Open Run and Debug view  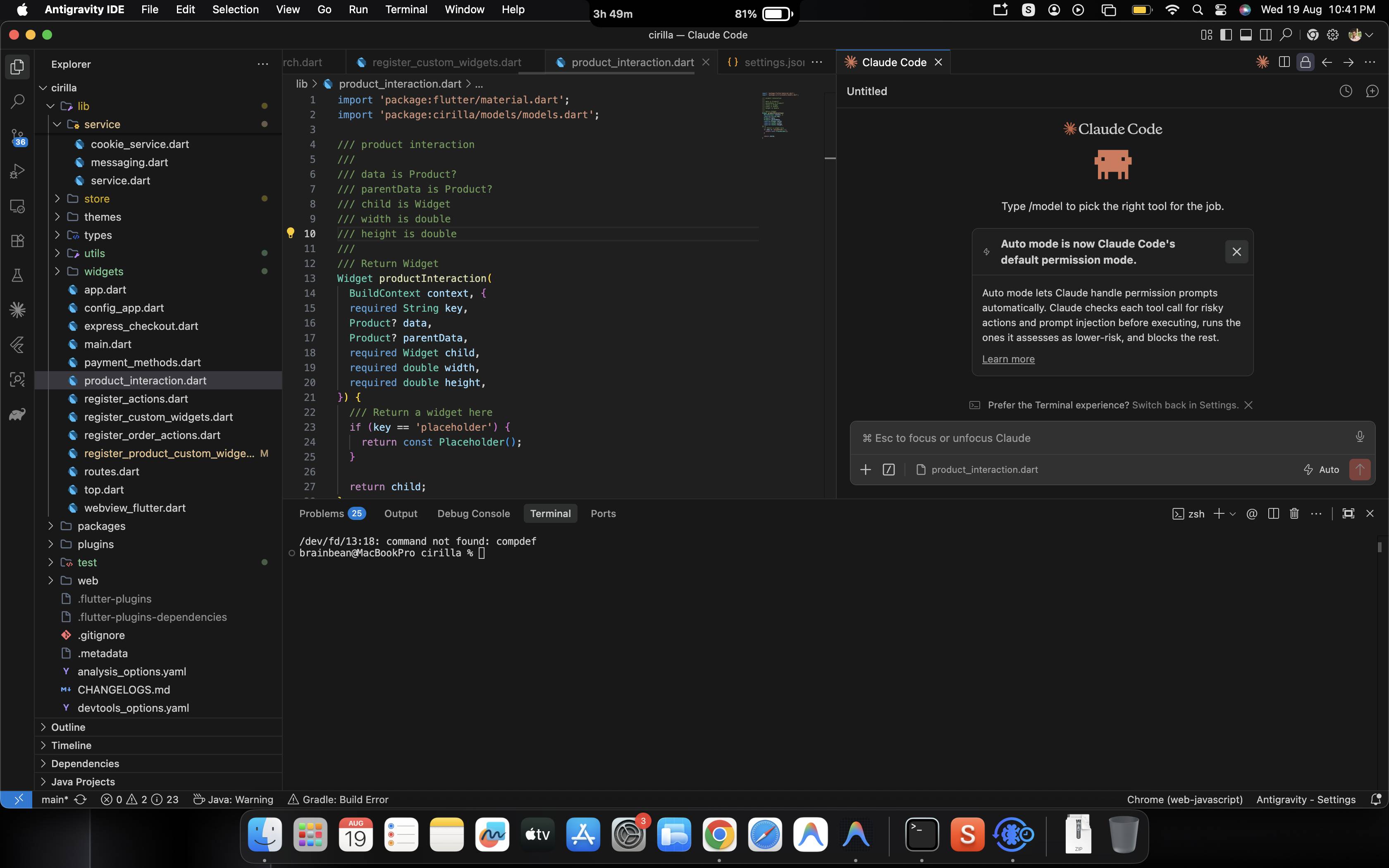tap(17, 171)
